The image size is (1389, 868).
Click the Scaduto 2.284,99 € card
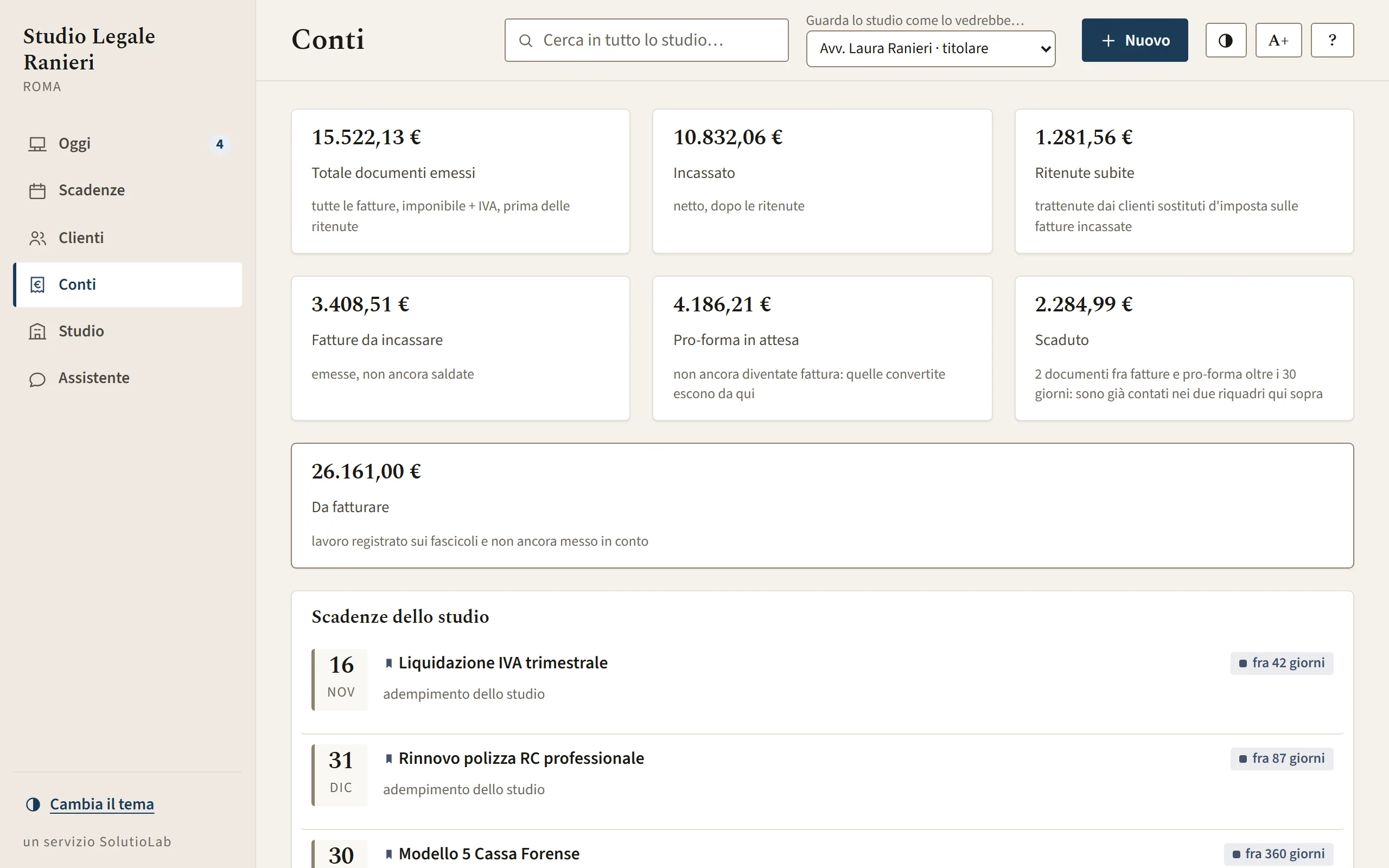[1184, 348]
